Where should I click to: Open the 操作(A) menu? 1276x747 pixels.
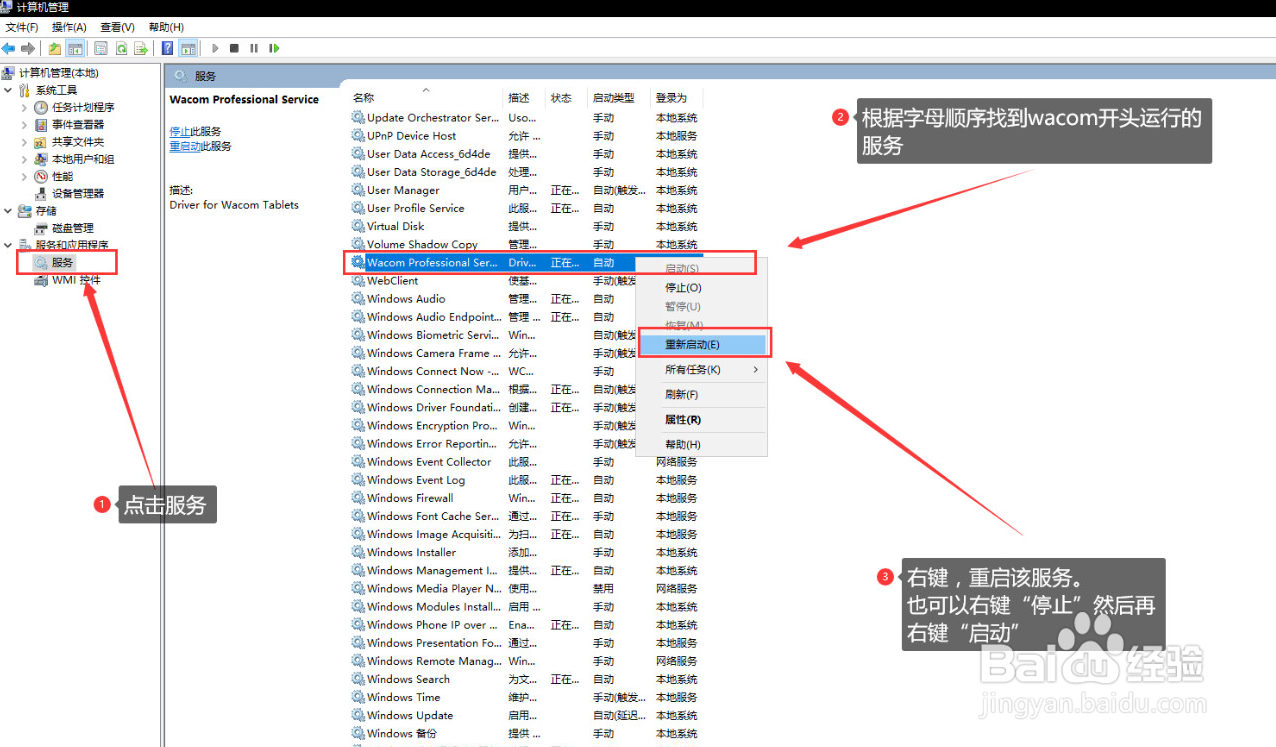point(69,27)
